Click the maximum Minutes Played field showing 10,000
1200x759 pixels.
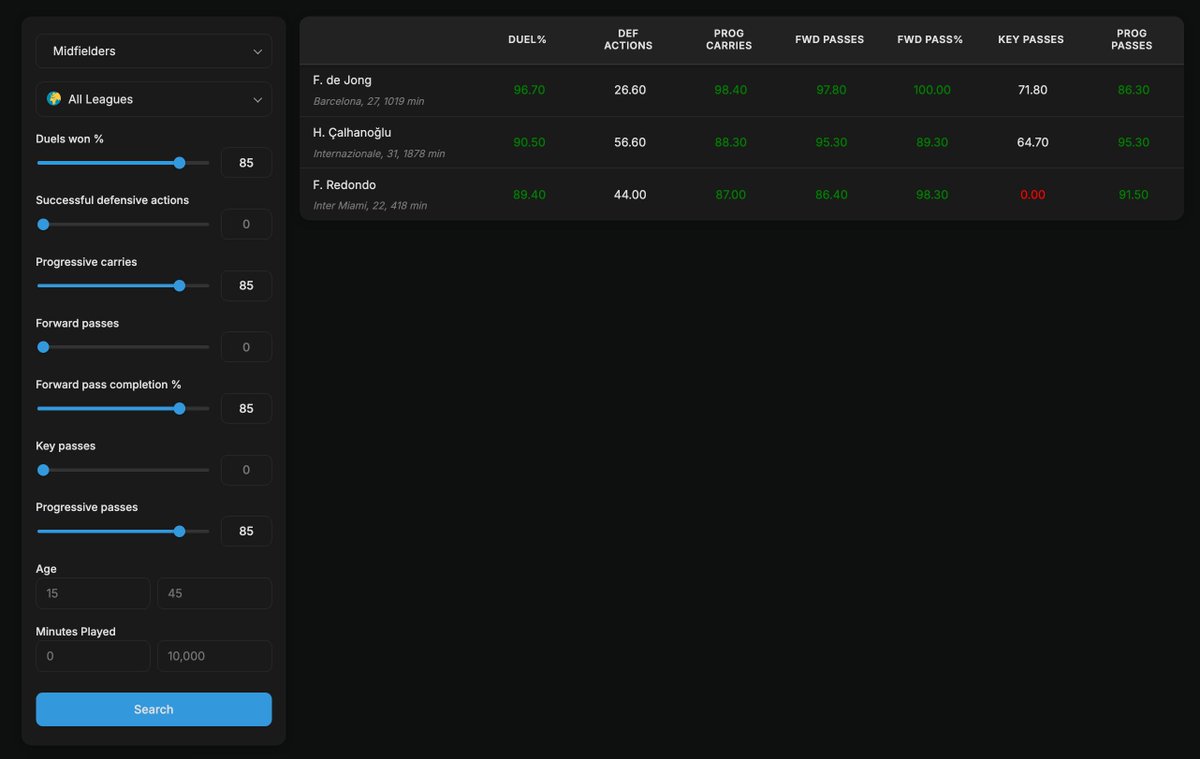pyautogui.click(x=215, y=656)
